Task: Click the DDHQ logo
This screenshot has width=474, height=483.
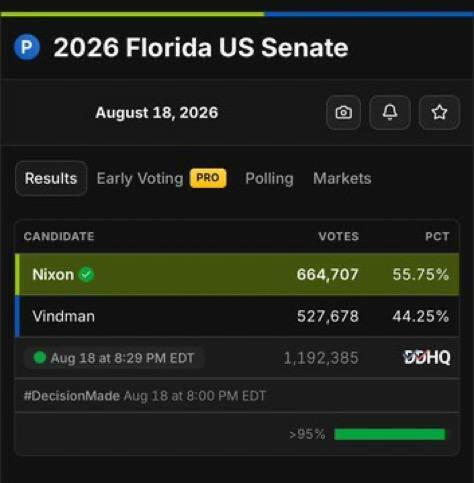Action: tap(427, 357)
